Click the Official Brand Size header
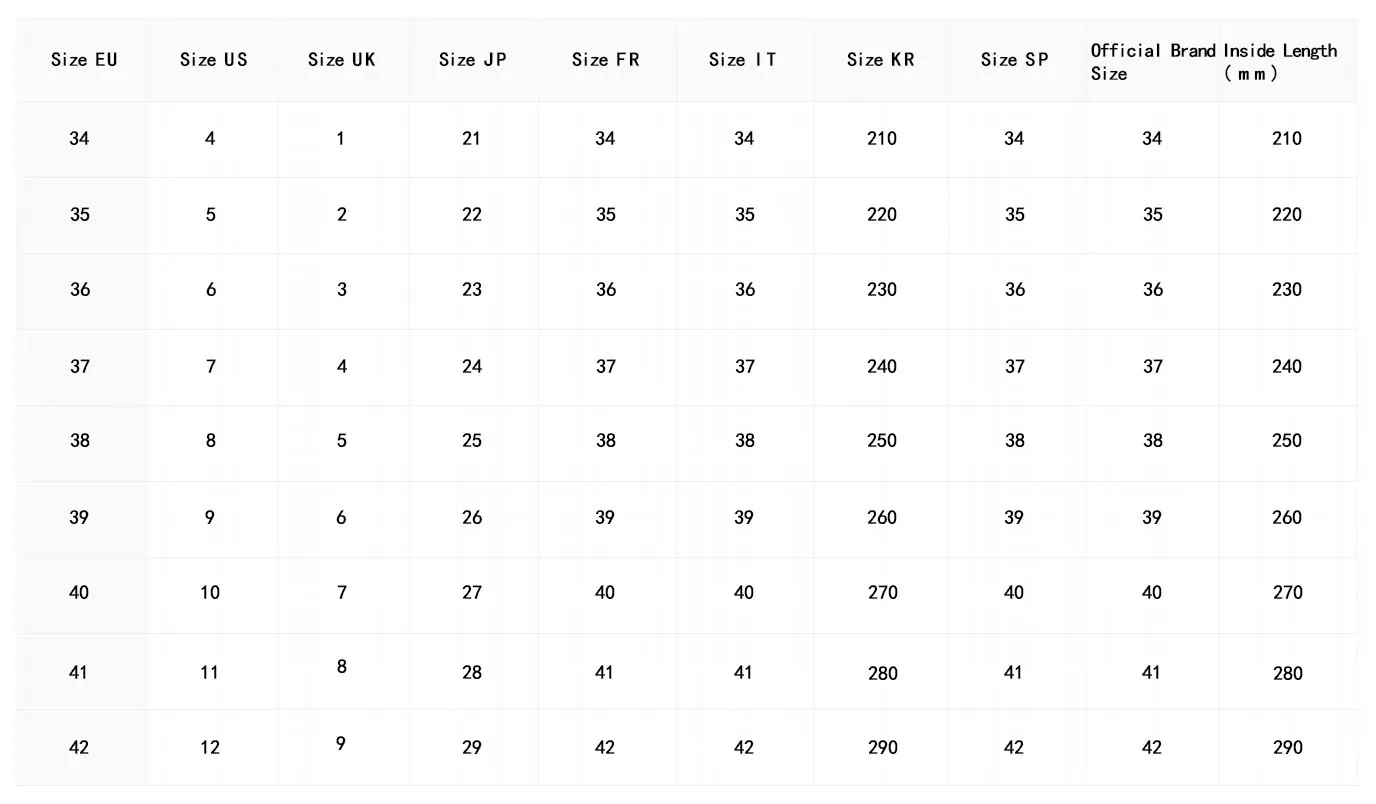1376x804 pixels. (1152, 61)
